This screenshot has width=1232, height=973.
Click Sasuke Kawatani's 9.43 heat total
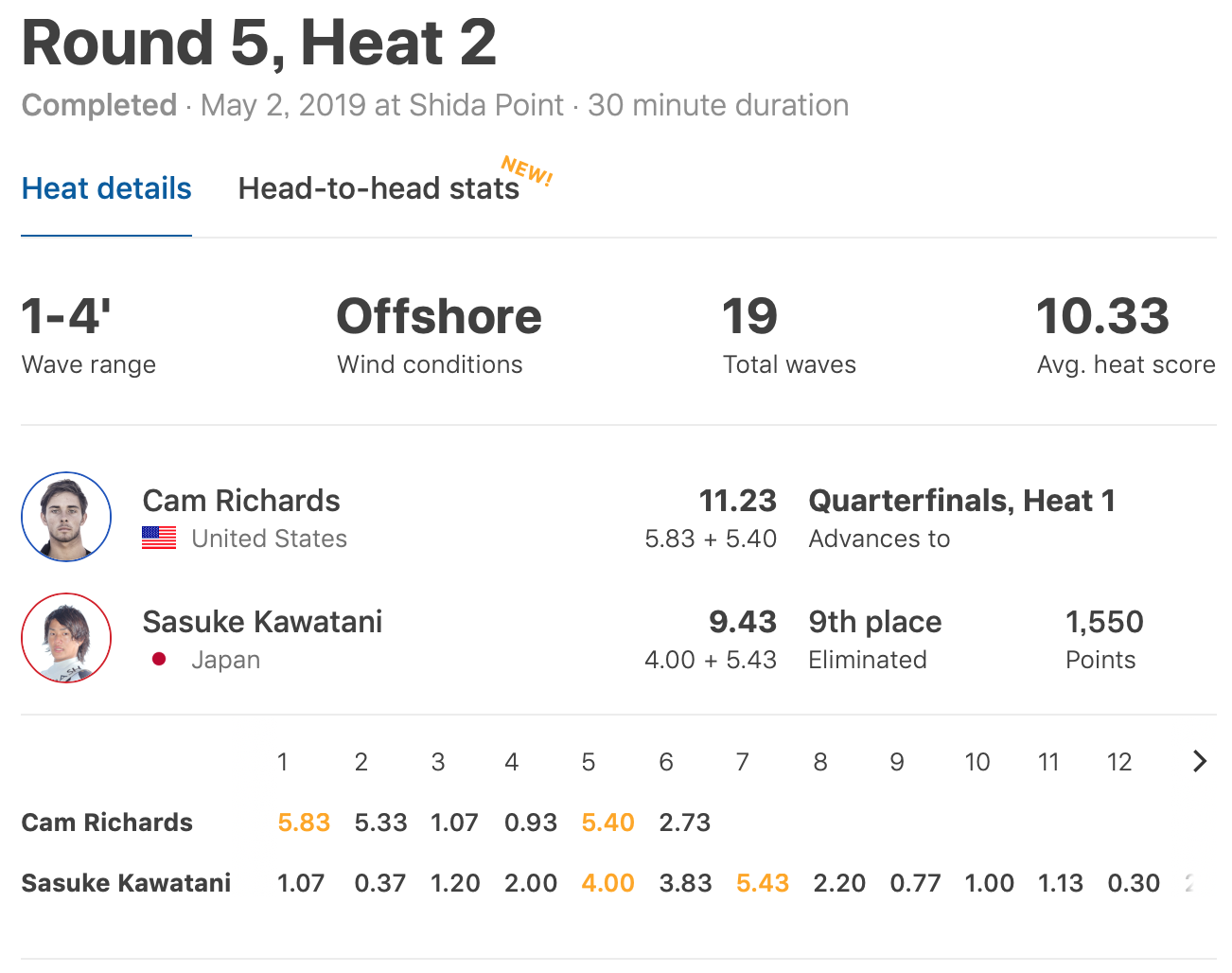742,622
